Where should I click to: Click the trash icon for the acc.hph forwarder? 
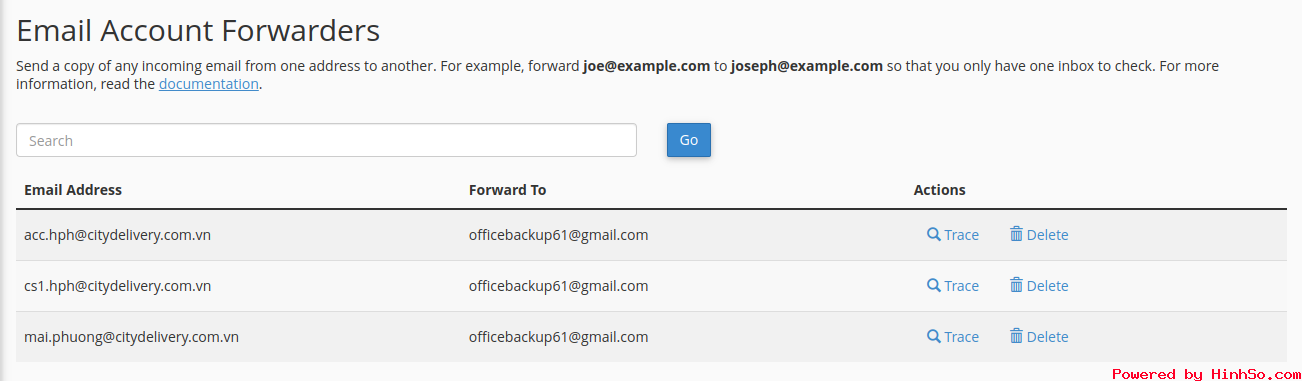point(1016,234)
